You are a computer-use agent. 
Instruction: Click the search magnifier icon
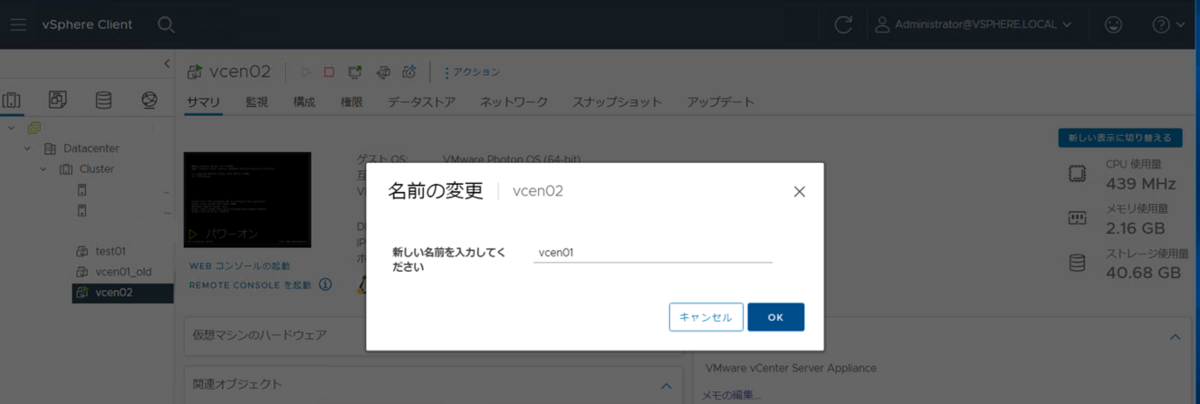coord(166,24)
